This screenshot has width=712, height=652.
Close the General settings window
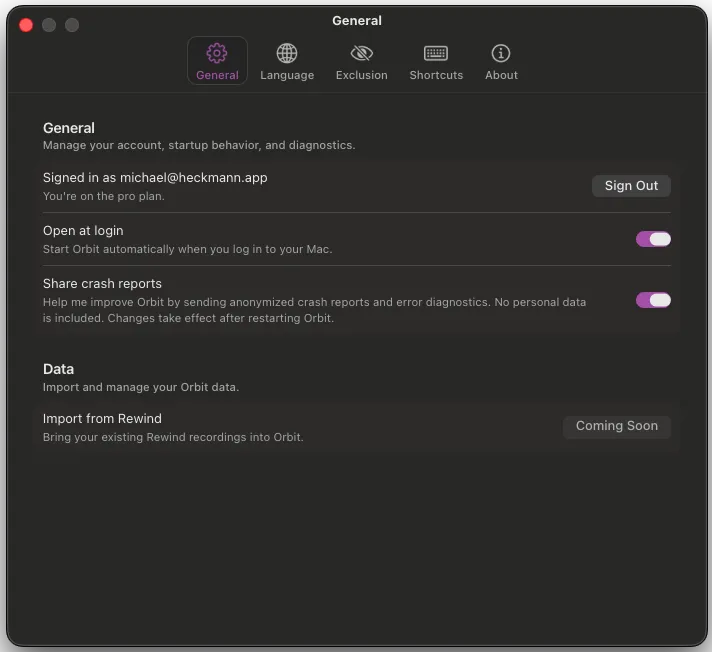(26, 25)
